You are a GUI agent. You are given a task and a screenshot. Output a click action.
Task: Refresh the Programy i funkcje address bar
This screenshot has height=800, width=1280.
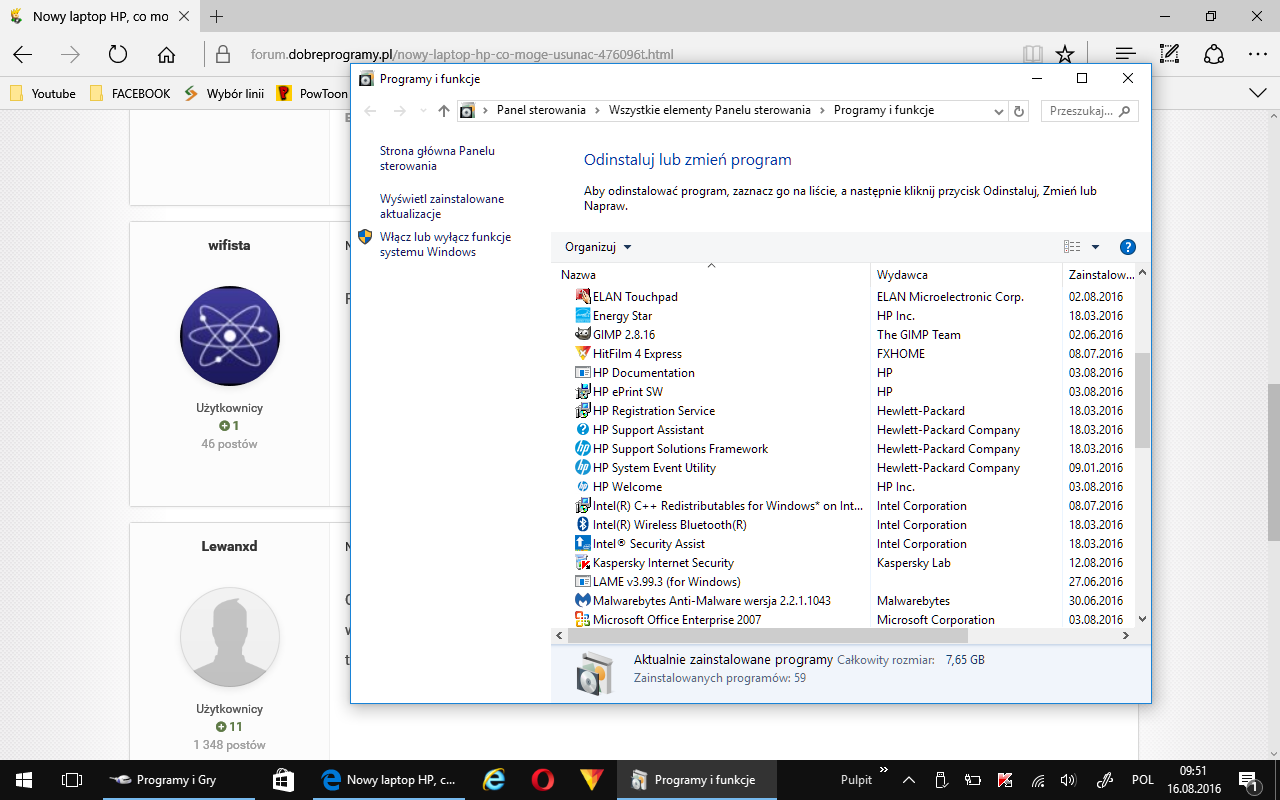(1019, 111)
